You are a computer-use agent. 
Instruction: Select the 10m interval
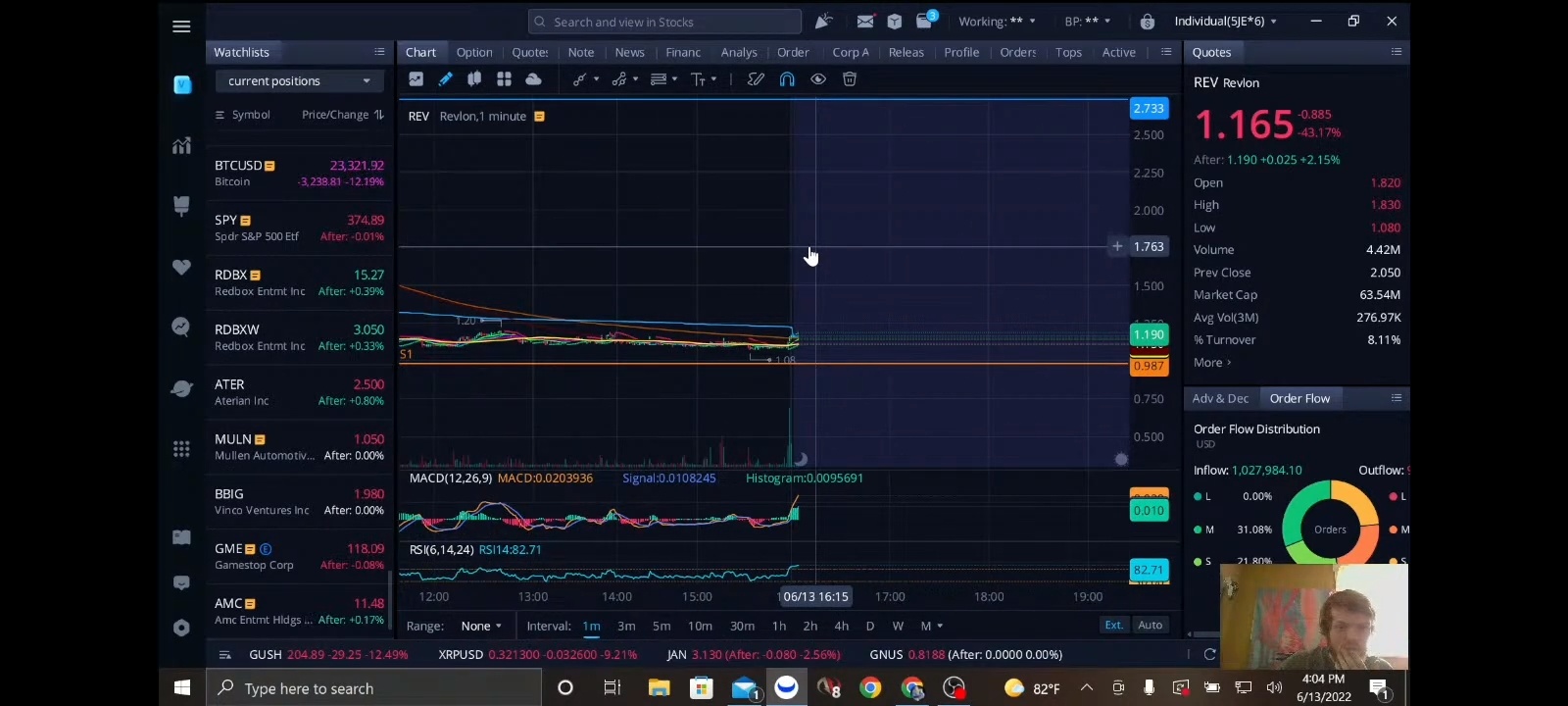coord(700,626)
